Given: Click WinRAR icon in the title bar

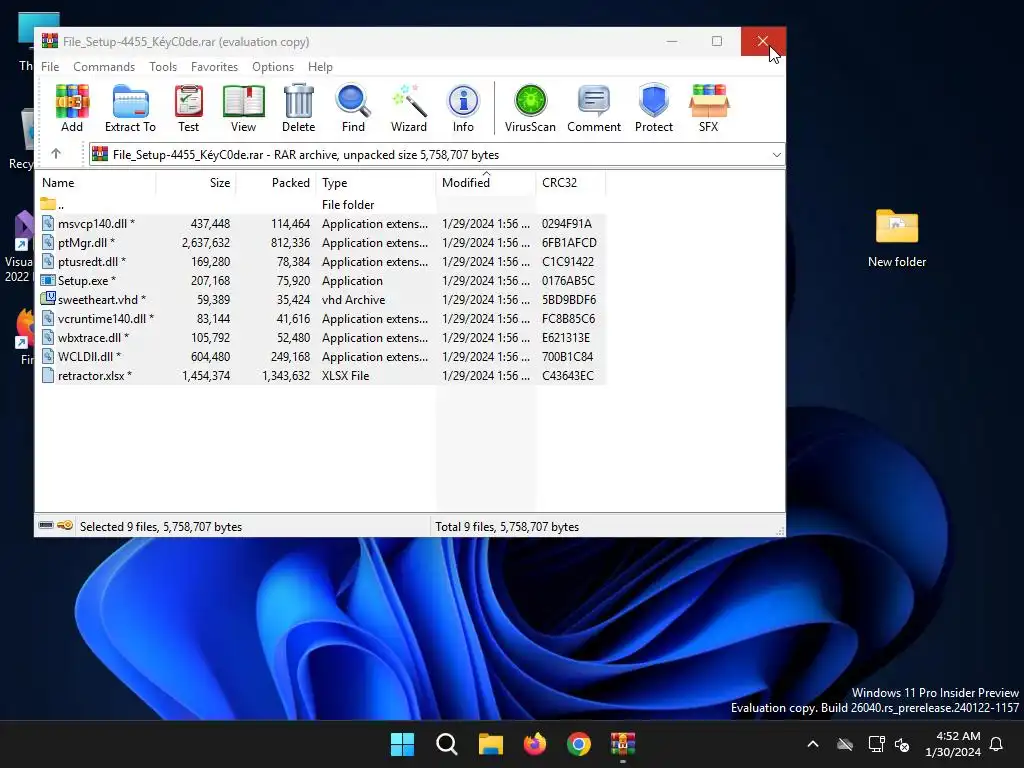Looking at the screenshot, I should click(x=50, y=41).
